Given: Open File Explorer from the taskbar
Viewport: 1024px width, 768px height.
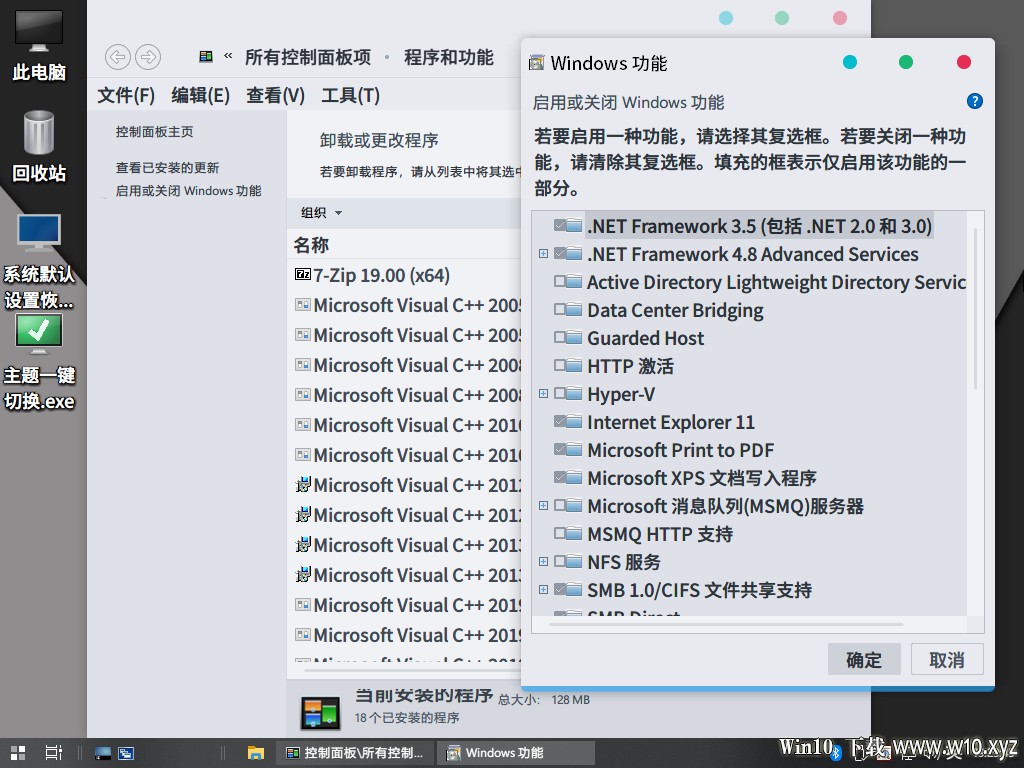Looking at the screenshot, I should [255, 753].
